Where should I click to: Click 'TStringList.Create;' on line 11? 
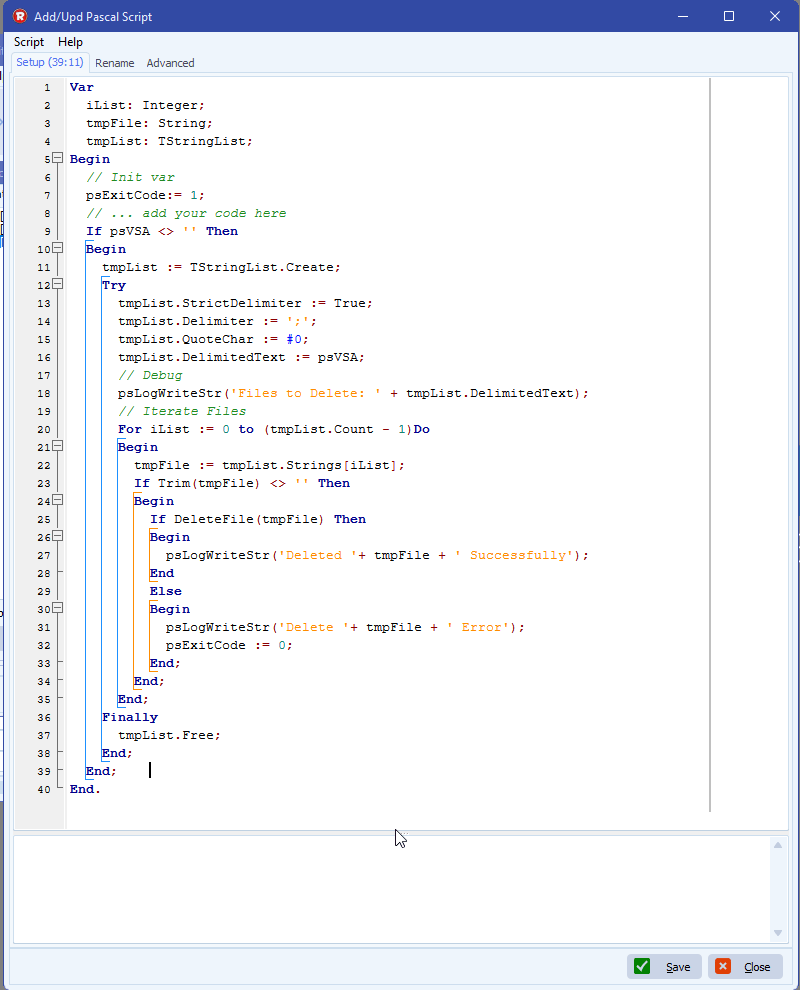[x=265, y=267]
